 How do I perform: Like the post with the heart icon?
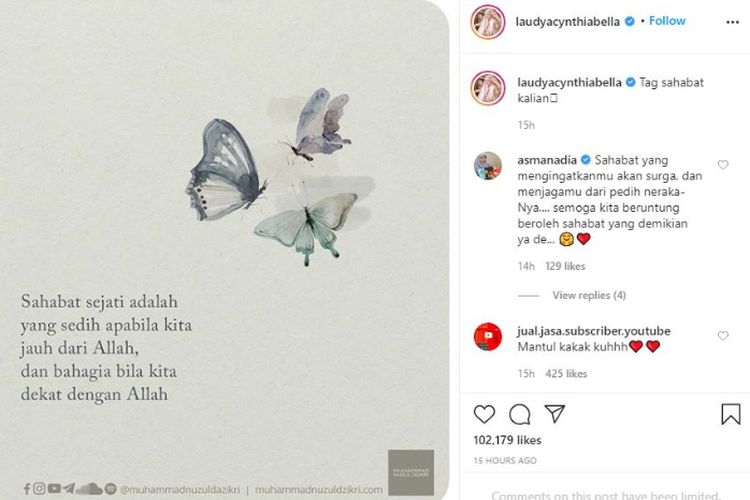[484, 414]
